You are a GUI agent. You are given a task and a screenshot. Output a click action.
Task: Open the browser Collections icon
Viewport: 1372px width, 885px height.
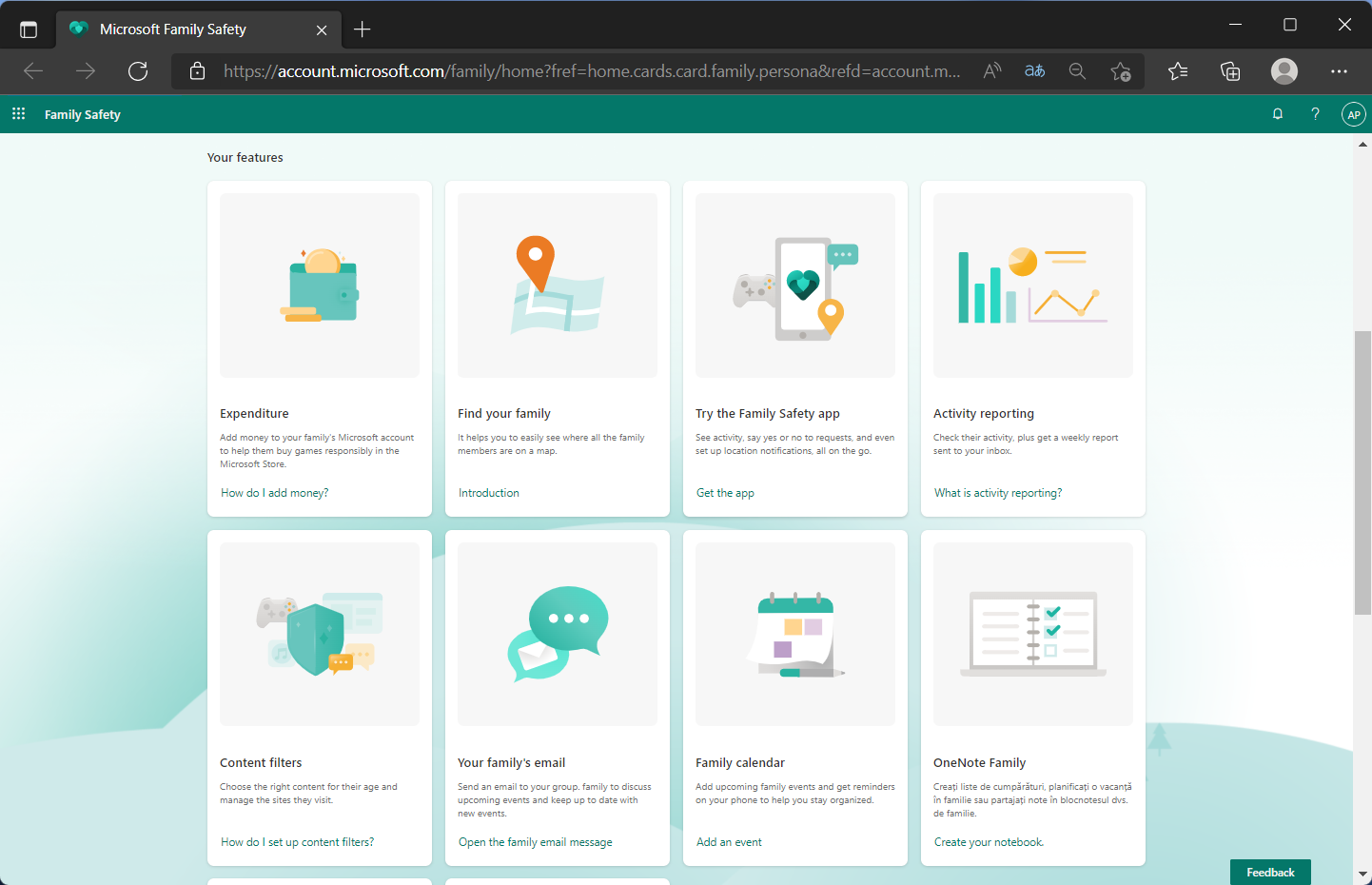tap(1230, 71)
